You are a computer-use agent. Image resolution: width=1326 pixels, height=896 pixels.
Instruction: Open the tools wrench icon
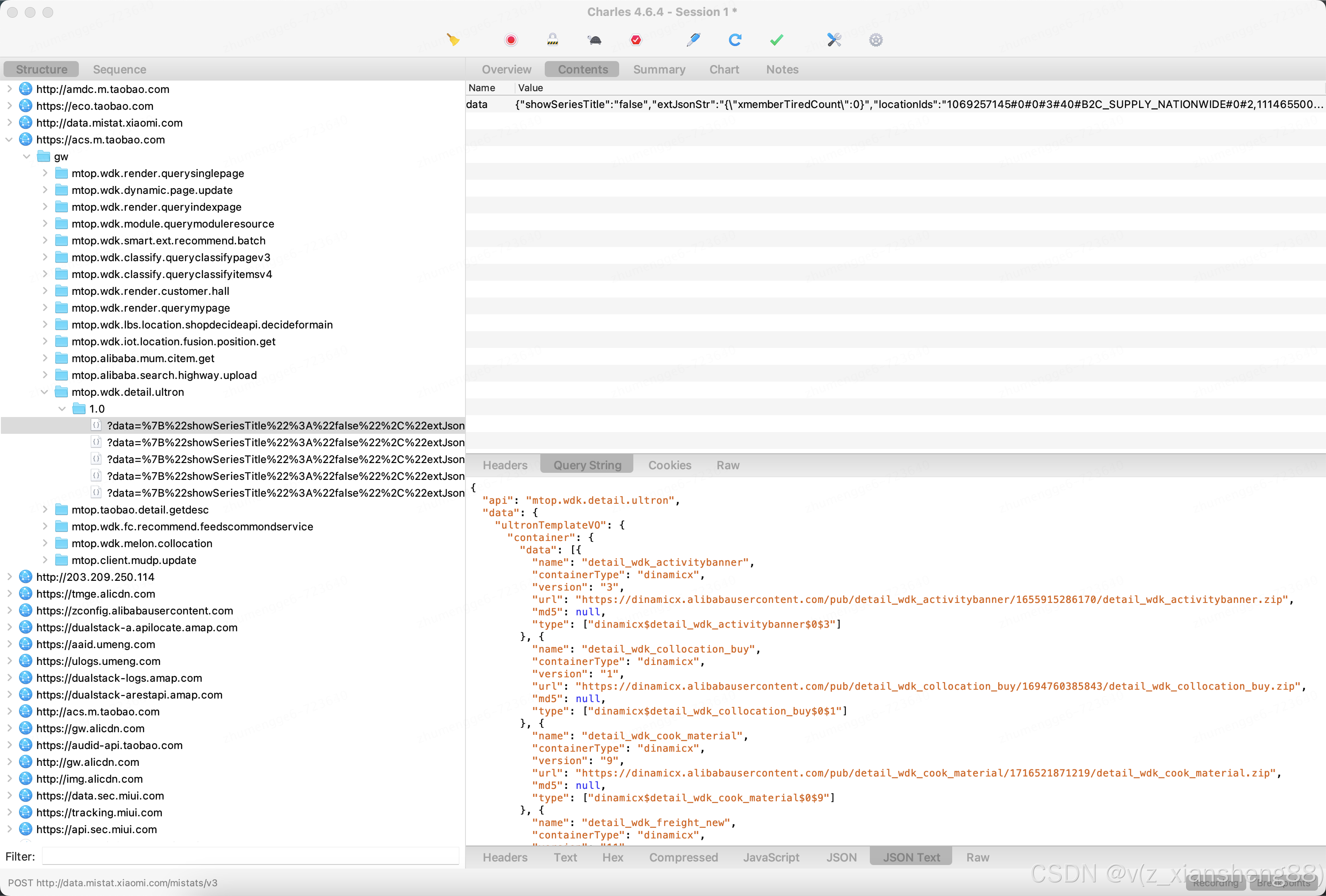click(x=834, y=39)
